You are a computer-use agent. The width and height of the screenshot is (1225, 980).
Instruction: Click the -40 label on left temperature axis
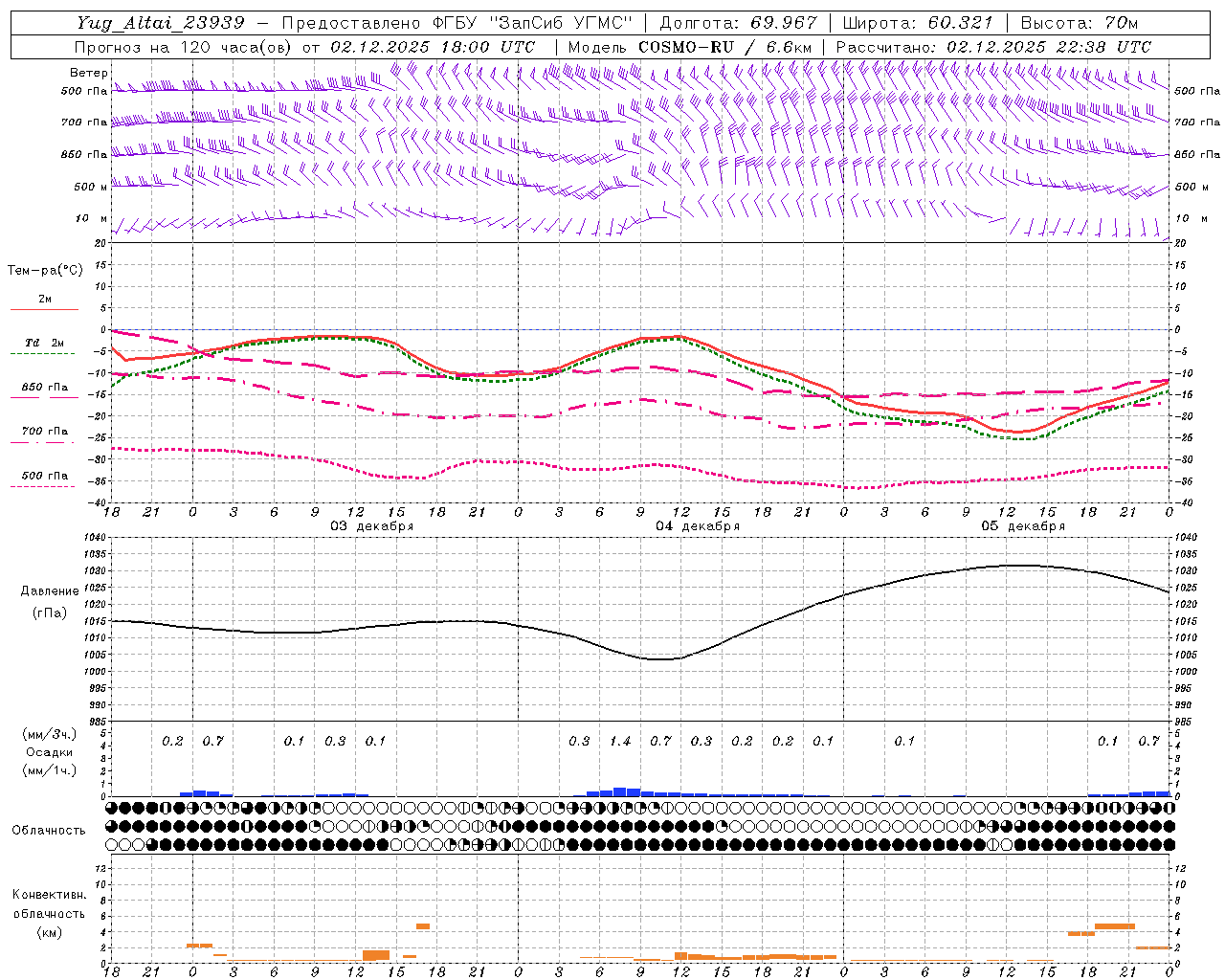tap(99, 503)
